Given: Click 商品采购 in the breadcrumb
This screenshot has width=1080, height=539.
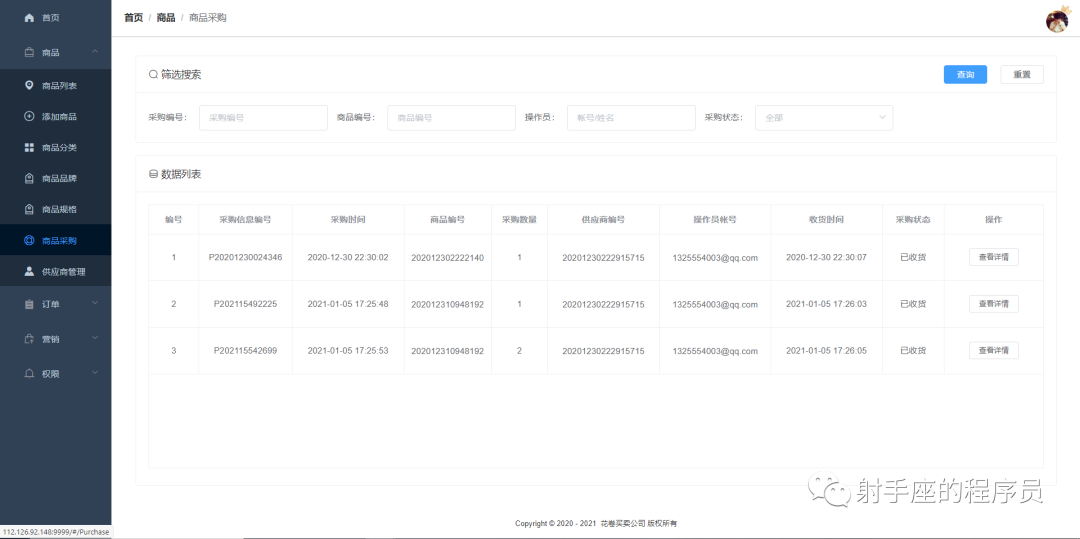Looking at the screenshot, I should pos(207,18).
